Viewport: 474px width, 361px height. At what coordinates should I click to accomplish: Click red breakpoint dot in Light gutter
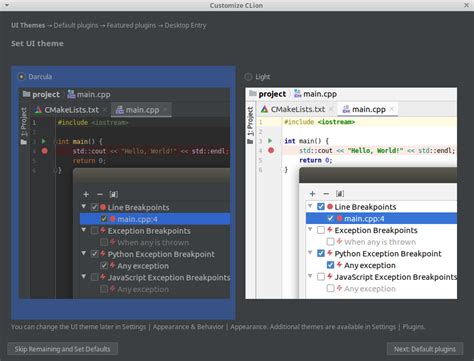point(271,150)
